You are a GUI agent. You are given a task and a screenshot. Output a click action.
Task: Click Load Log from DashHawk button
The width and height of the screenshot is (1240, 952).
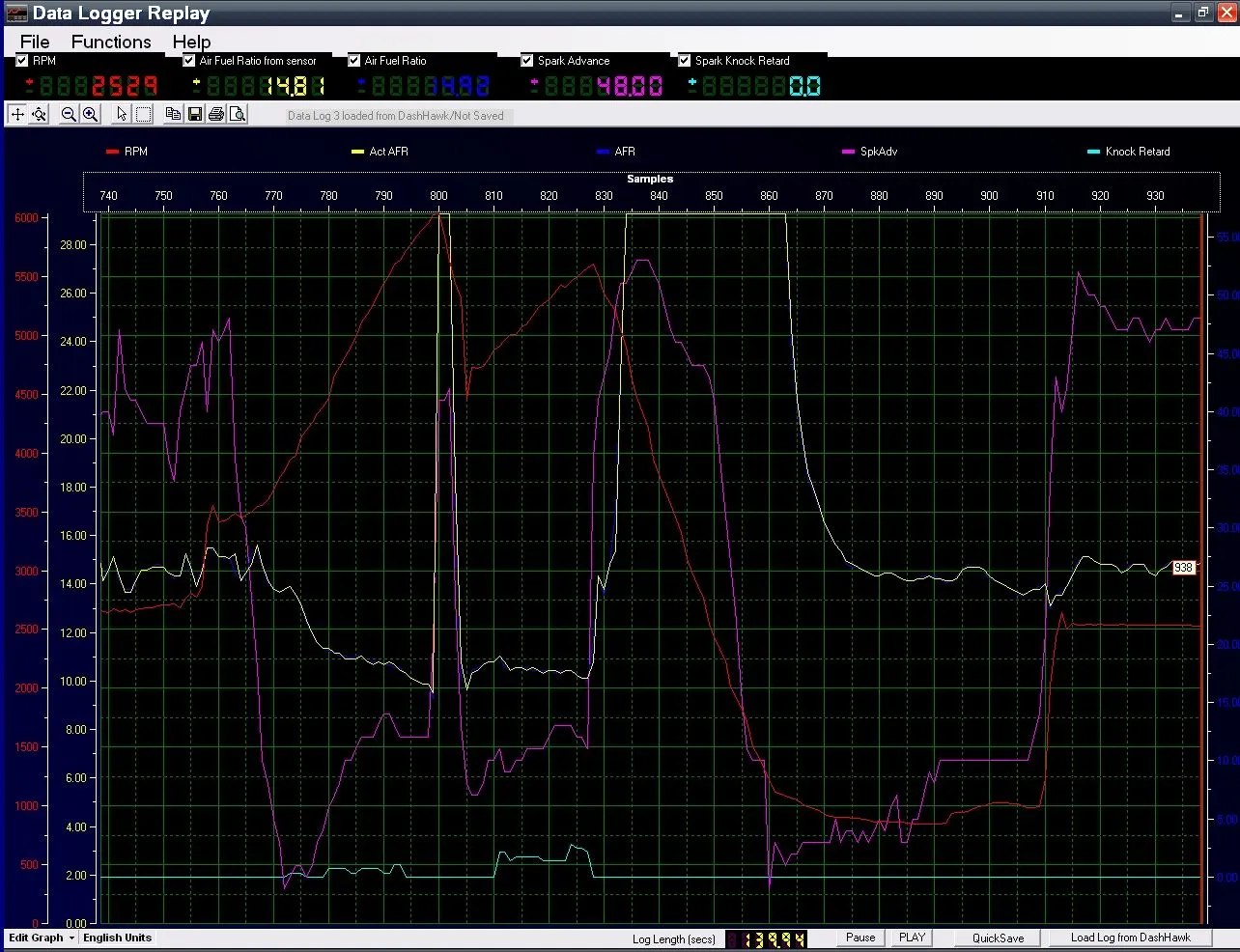click(x=1130, y=938)
